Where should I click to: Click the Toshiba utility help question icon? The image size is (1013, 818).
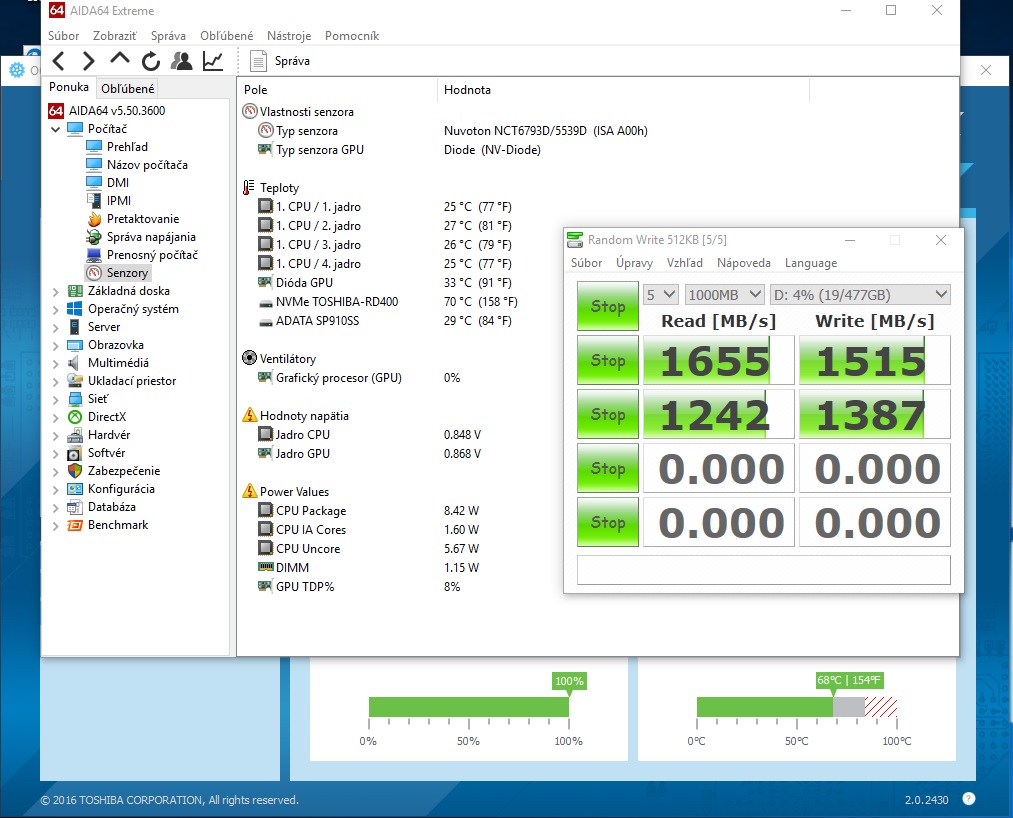(968, 799)
